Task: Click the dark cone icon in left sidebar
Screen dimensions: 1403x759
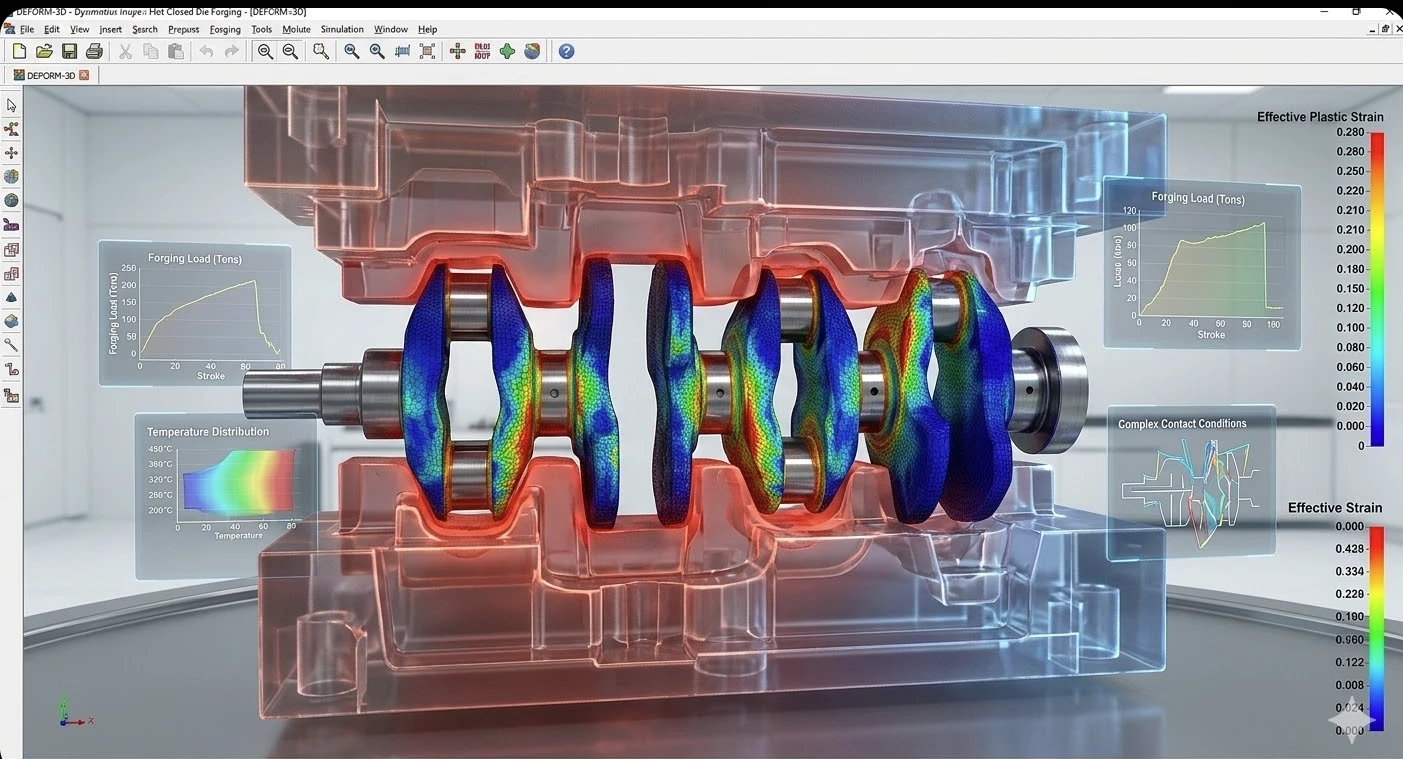Action: tap(12, 298)
